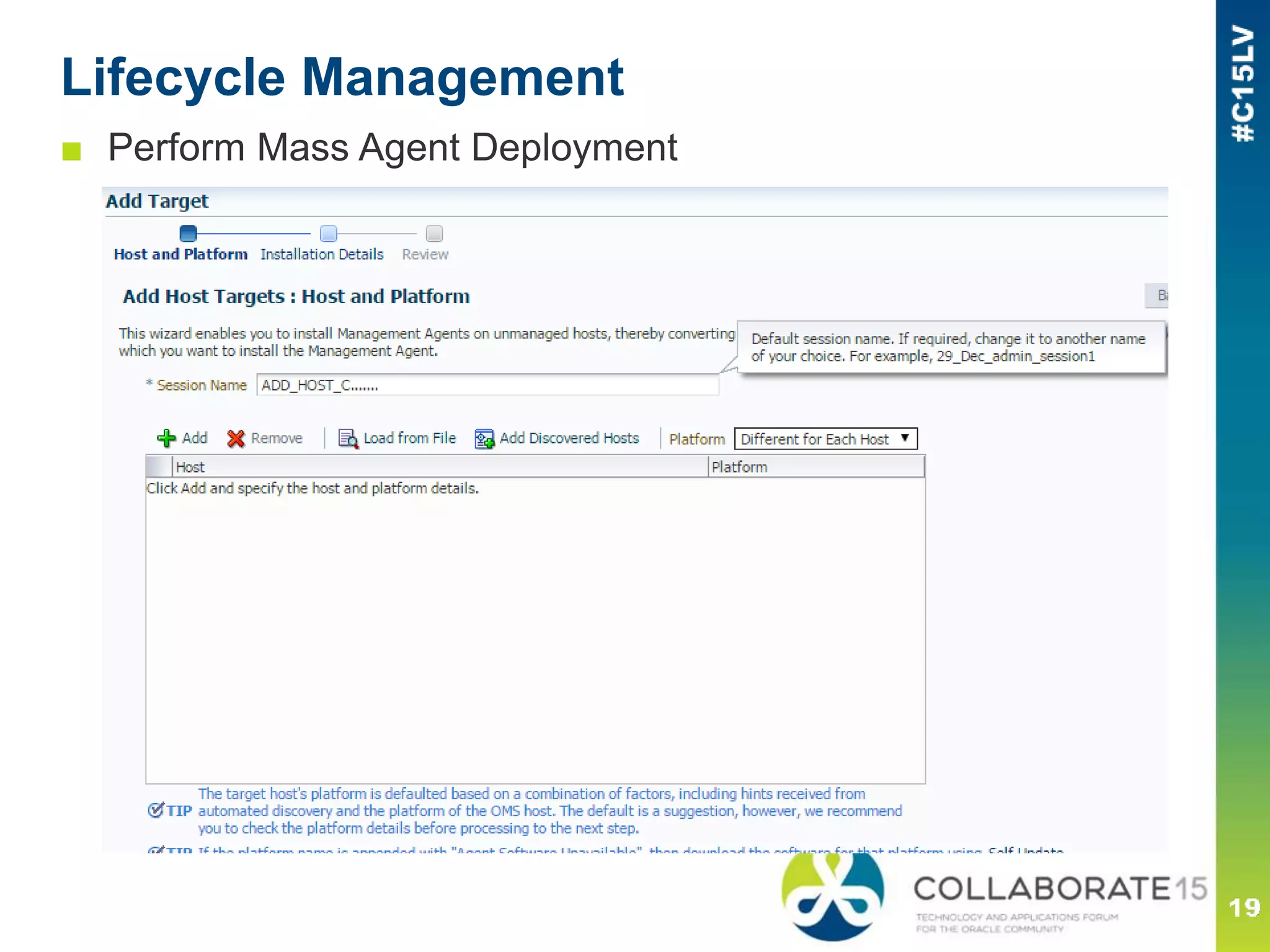Click the Add Discovered Hosts label
Viewport: 1270px width, 952px height.
pyautogui.click(x=569, y=438)
